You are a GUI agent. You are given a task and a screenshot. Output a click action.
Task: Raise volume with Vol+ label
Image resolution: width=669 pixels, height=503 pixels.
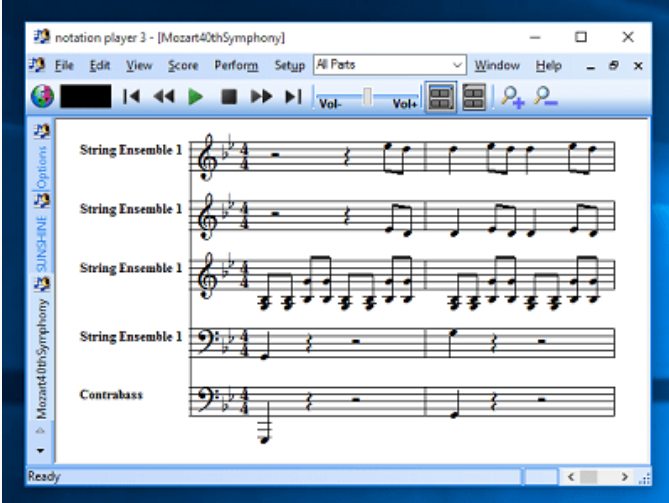[404, 104]
